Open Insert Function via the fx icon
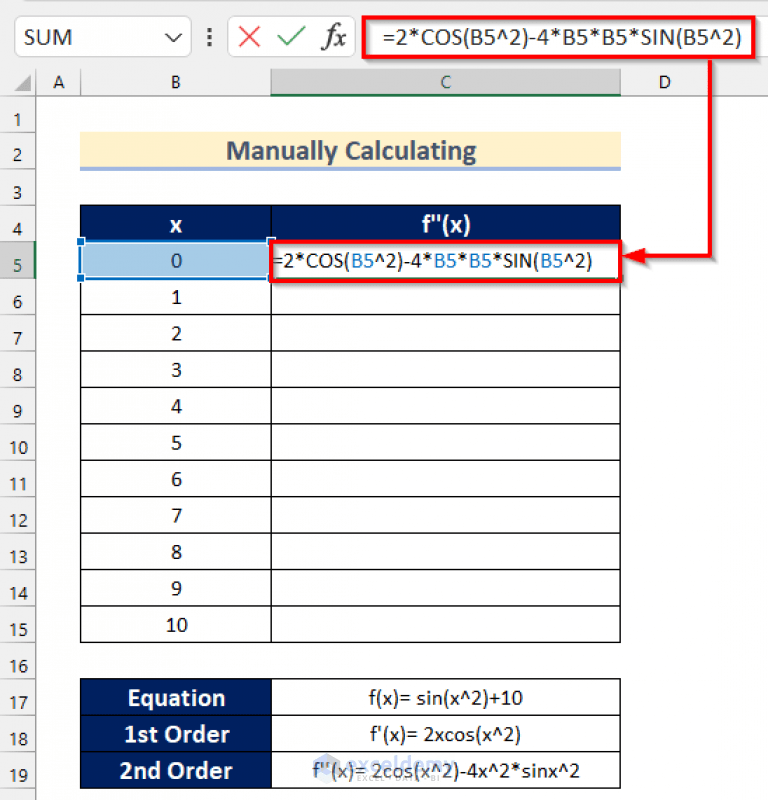The width and height of the screenshot is (768, 800). [x=333, y=37]
